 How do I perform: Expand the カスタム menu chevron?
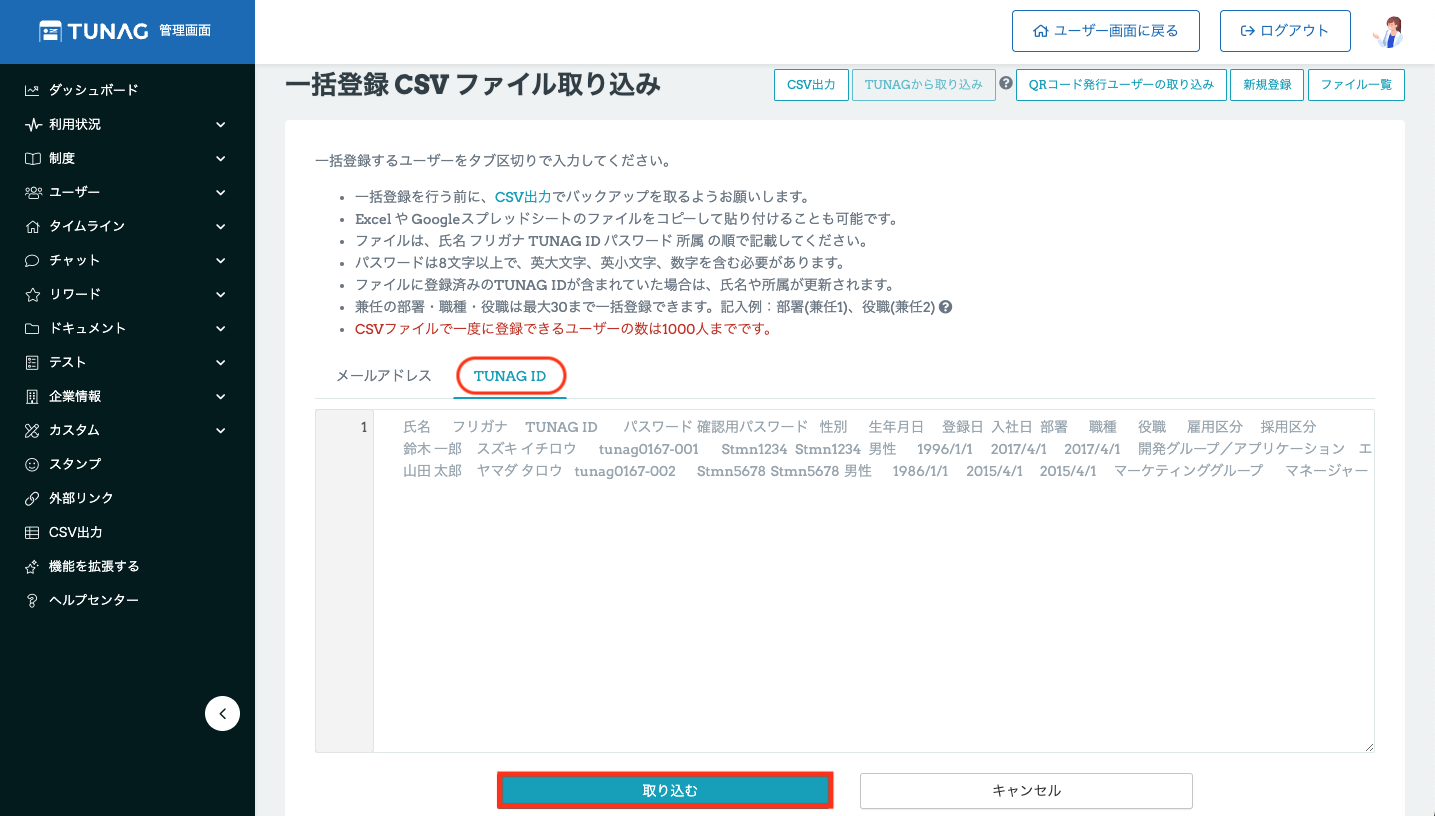point(220,430)
